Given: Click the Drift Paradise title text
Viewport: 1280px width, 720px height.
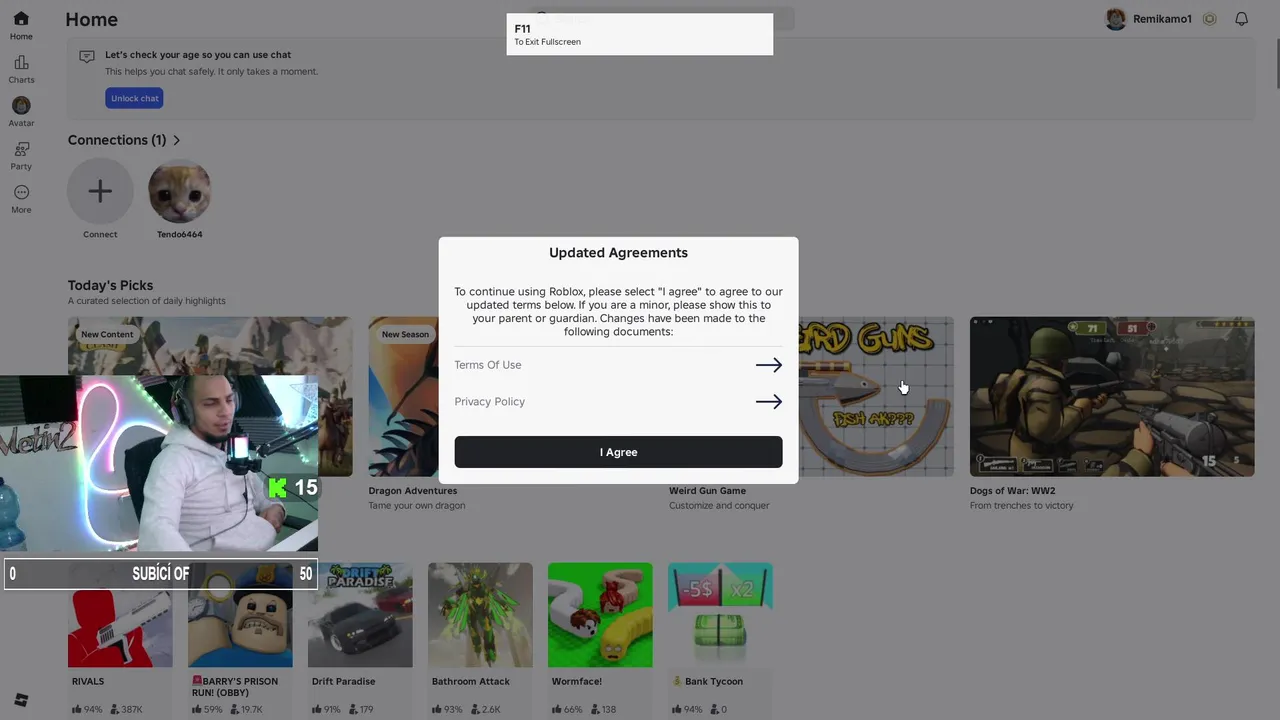Looking at the screenshot, I should click(343, 682).
